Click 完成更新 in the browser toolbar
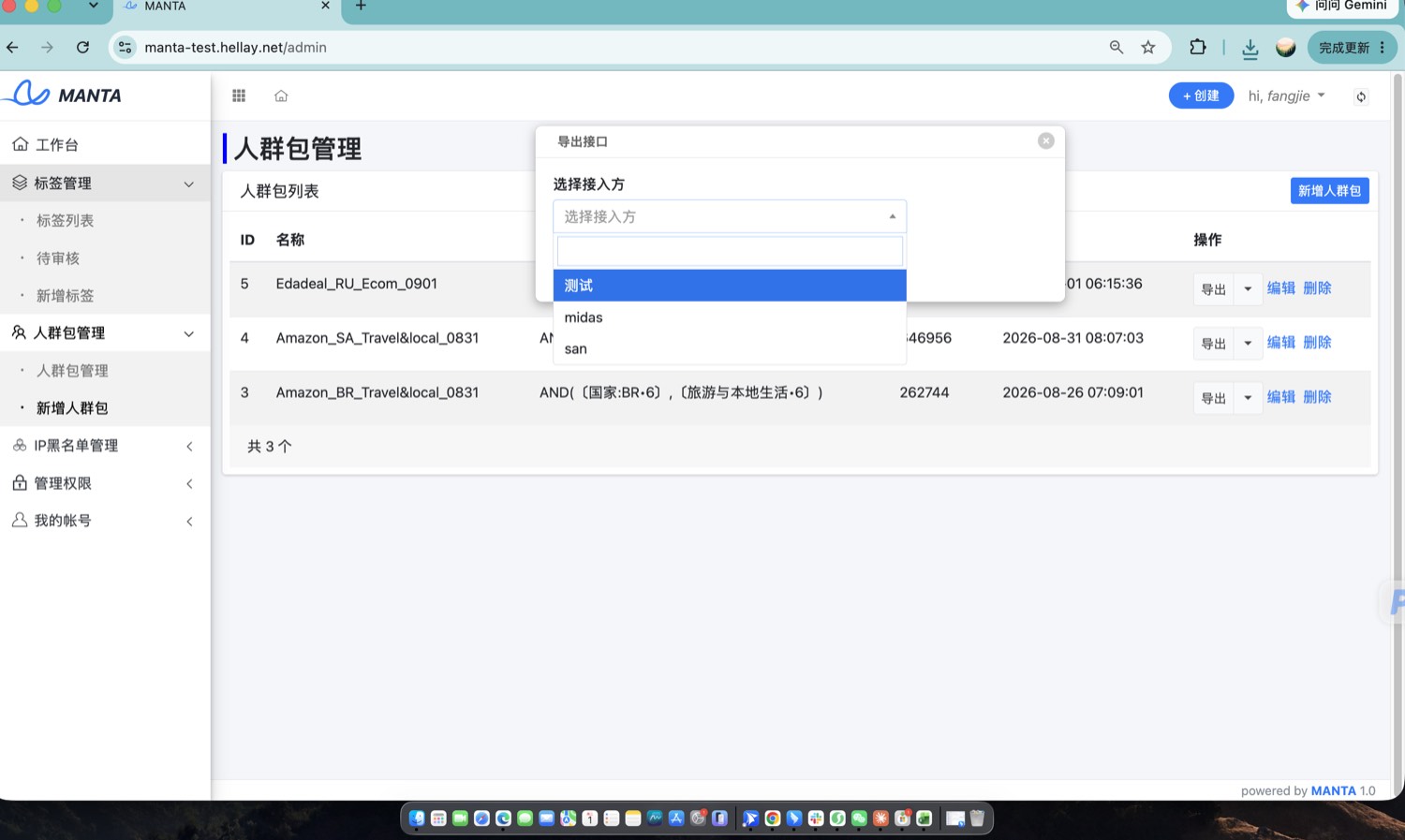 (x=1353, y=48)
